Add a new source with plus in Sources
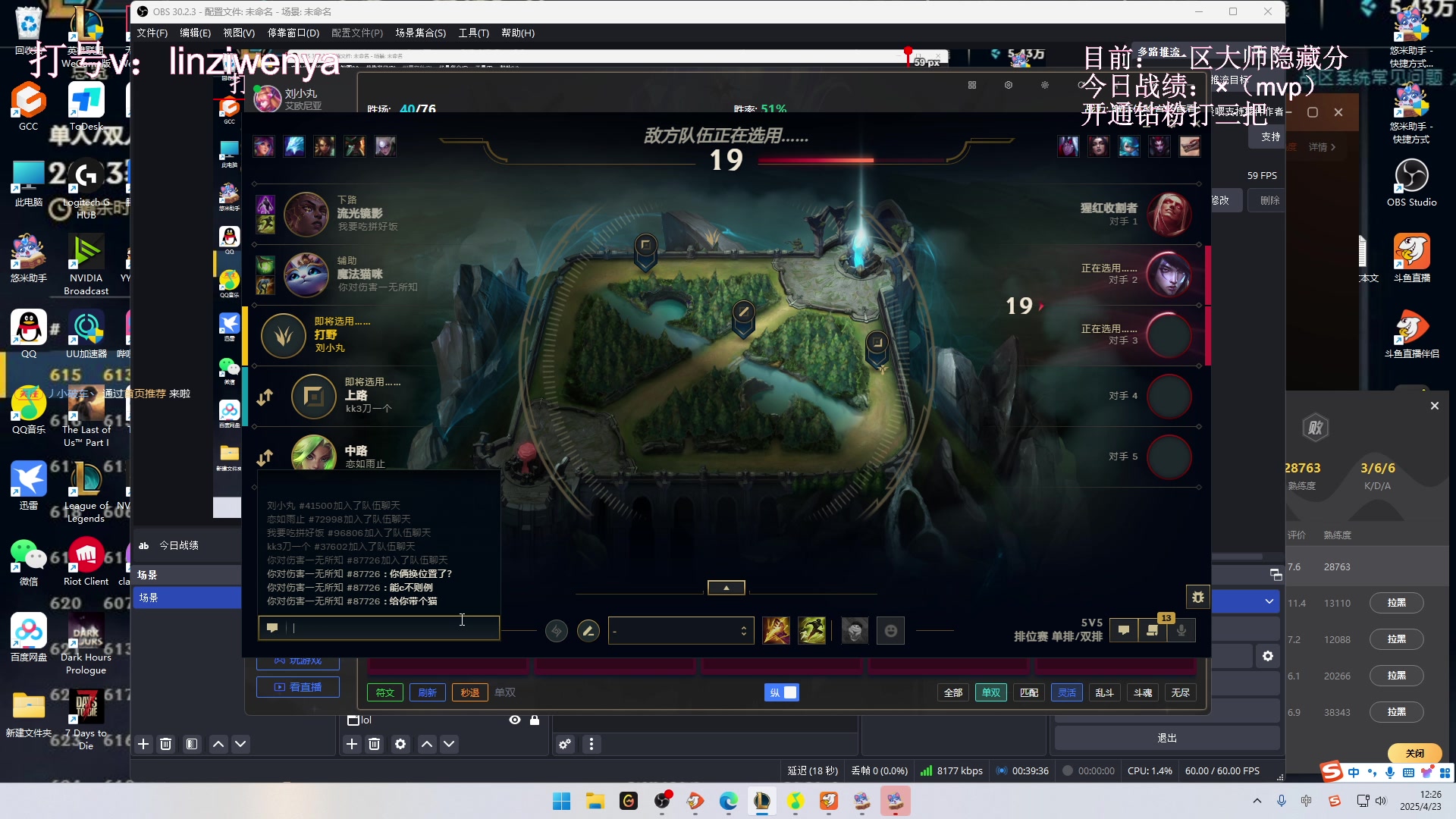The width and height of the screenshot is (1456, 819). (352, 744)
